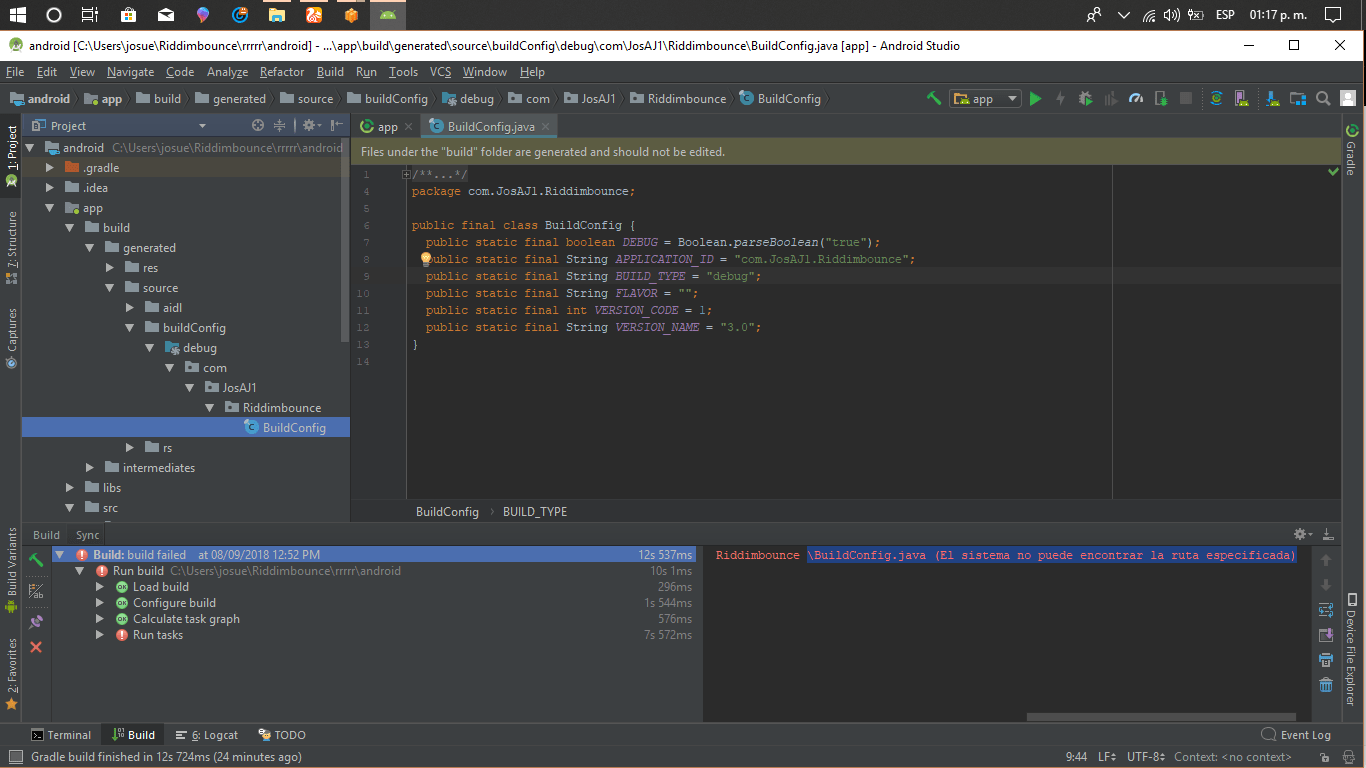Open the Debug app tool
The height and width of the screenshot is (768, 1366).
[x=1086, y=98]
